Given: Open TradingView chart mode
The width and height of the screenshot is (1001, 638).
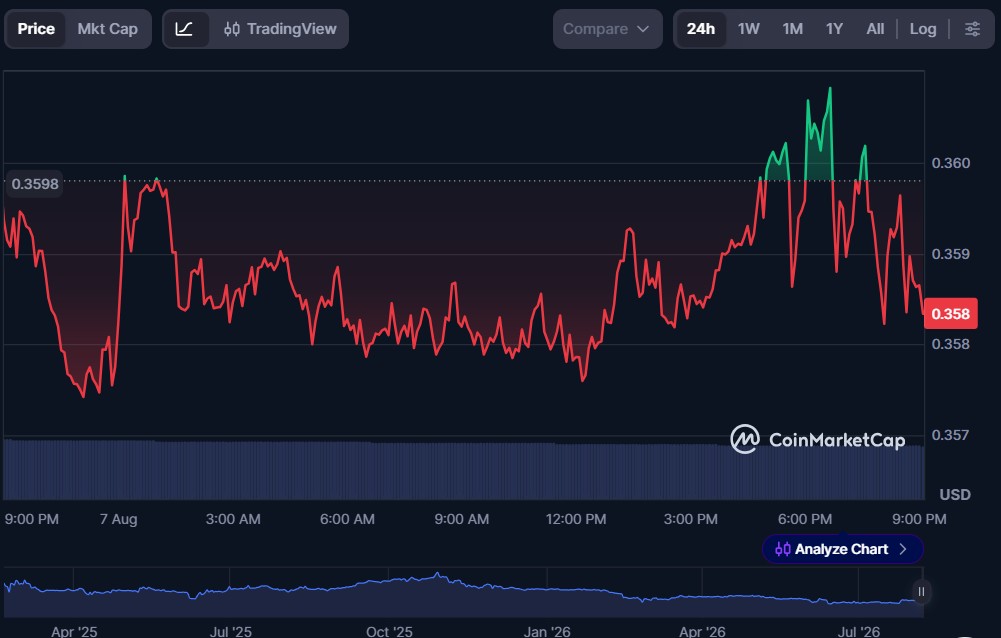Looking at the screenshot, I should click(280, 29).
